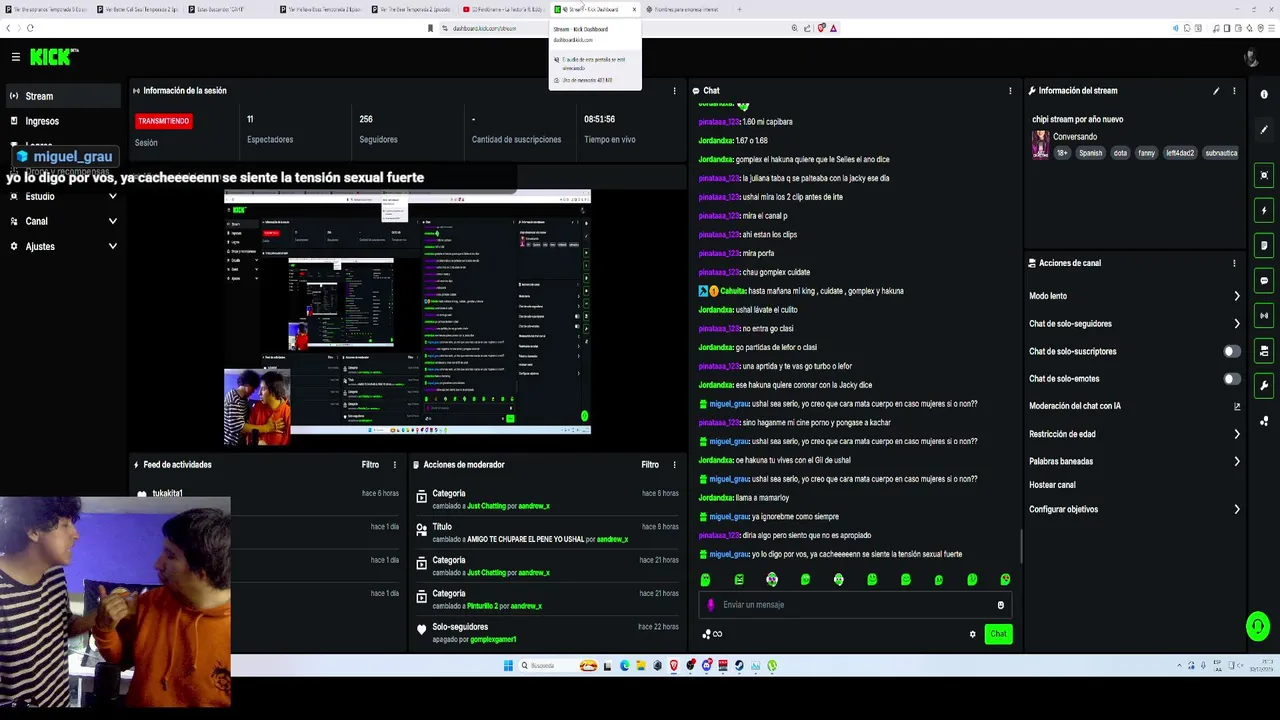The width and height of the screenshot is (1280, 720).
Task: Click the Chat send button
Action: (998, 634)
